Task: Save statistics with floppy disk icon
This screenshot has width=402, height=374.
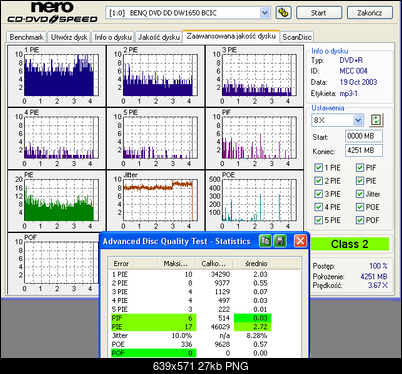Action: click(280, 241)
